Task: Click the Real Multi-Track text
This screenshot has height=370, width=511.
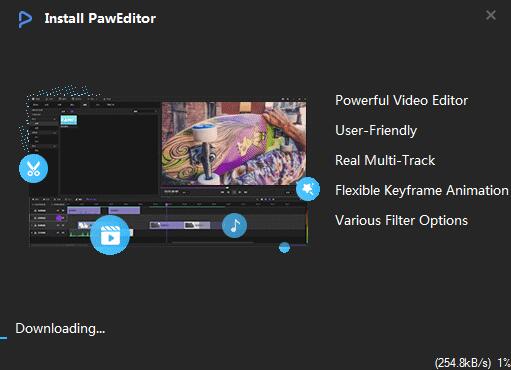Action: tap(385, 160)
